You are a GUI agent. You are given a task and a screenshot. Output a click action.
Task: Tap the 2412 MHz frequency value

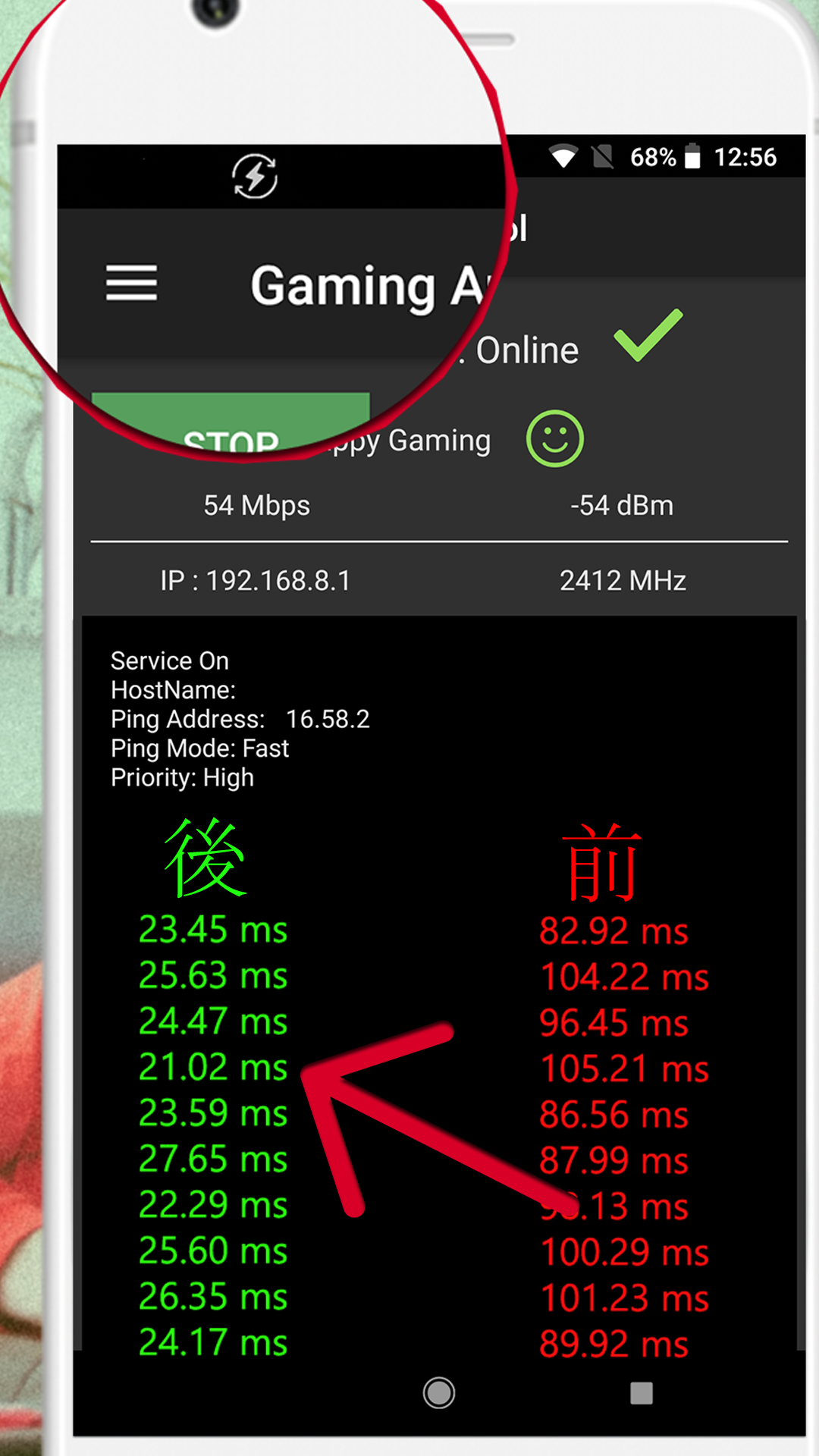pos(623,581)
